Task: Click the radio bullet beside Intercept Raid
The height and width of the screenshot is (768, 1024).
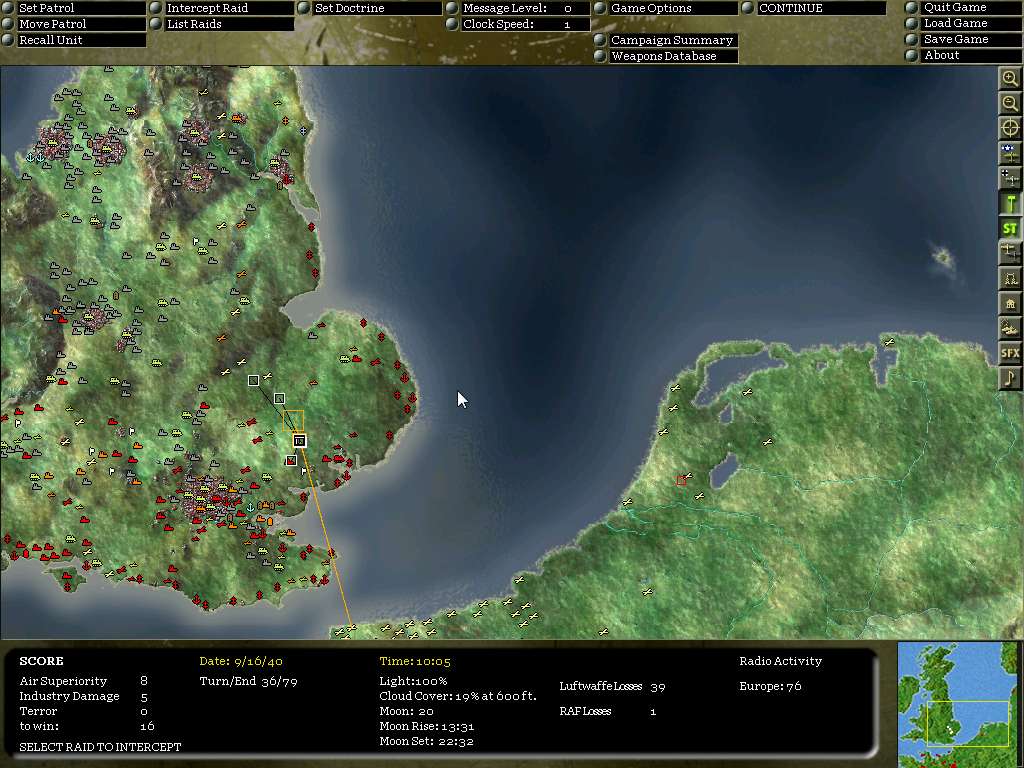Action: pos(155,8)
